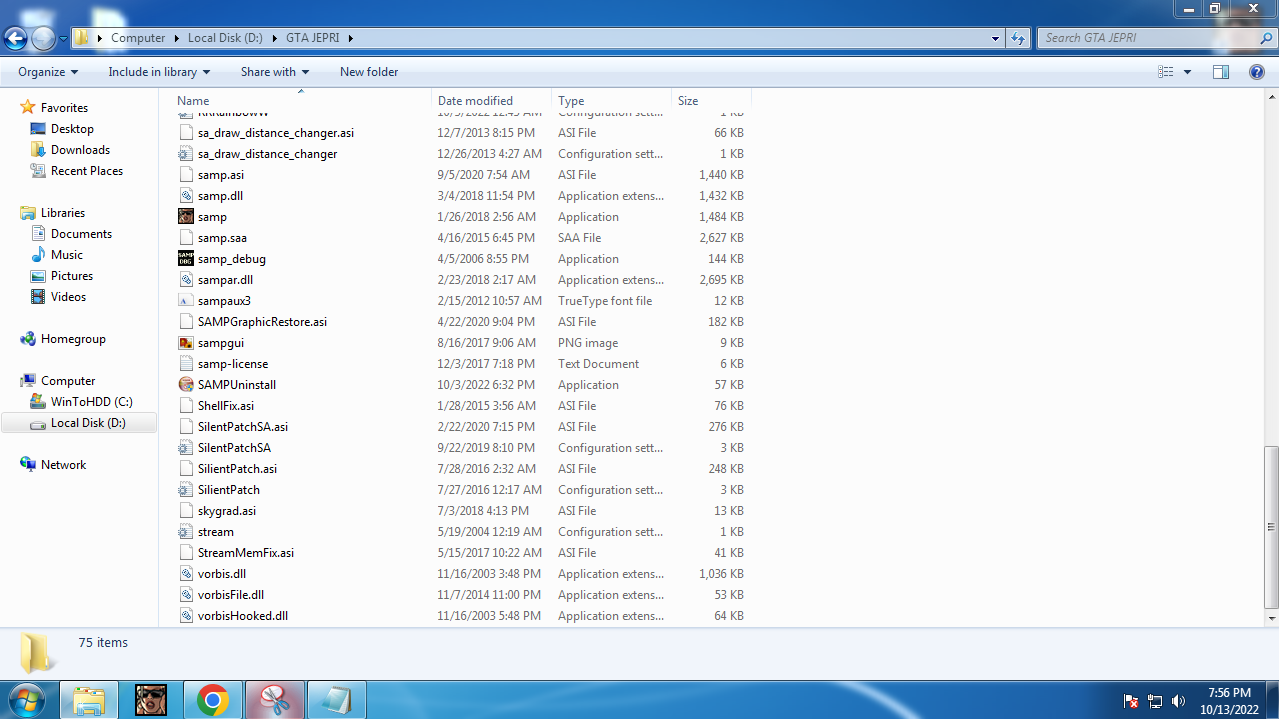This screenshot has width=1279, height=719.
Task: Open the recent pages dropdown arrow
Action: pos(63,38)
